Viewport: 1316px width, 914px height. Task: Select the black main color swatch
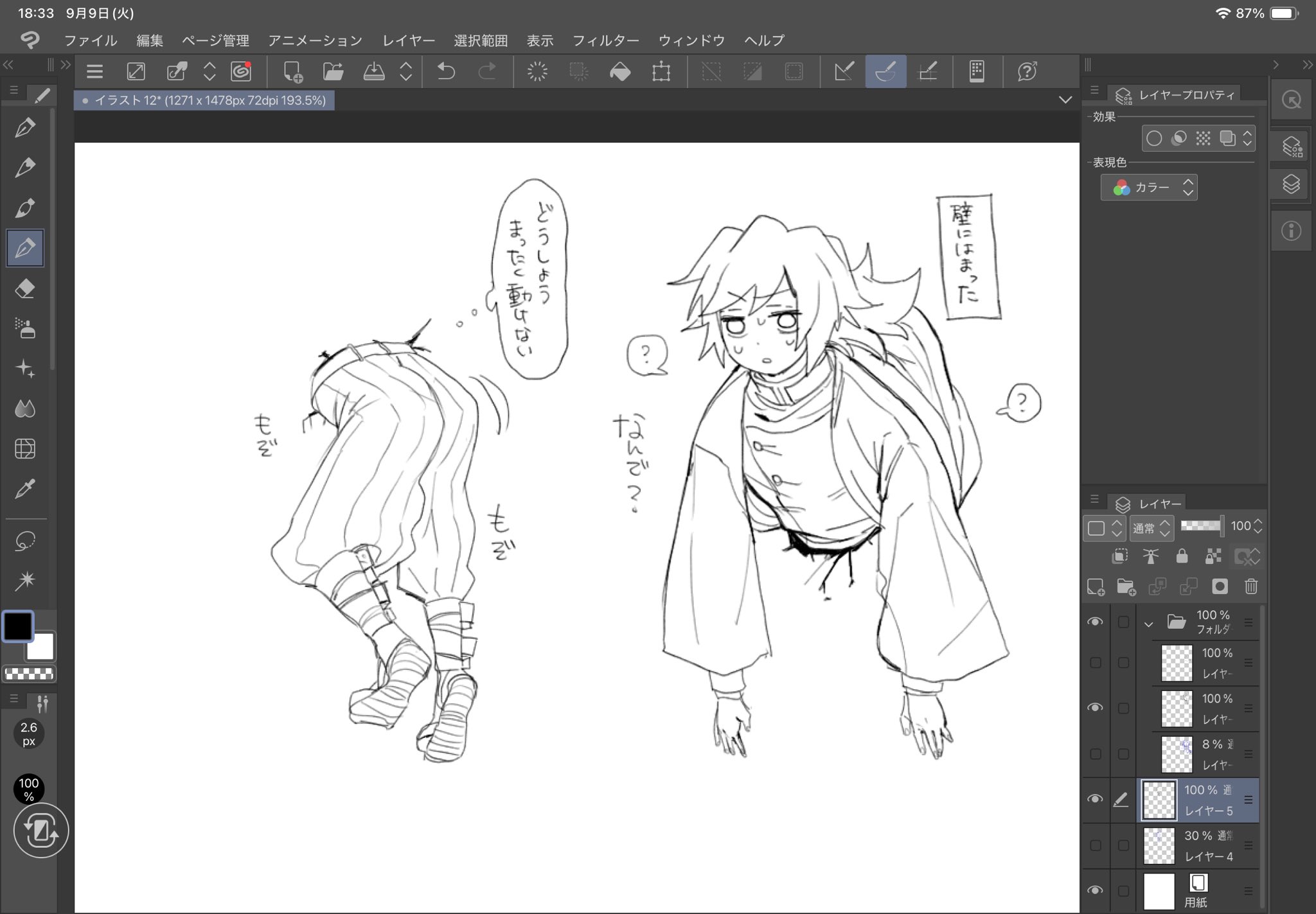(x=18, y=626)
